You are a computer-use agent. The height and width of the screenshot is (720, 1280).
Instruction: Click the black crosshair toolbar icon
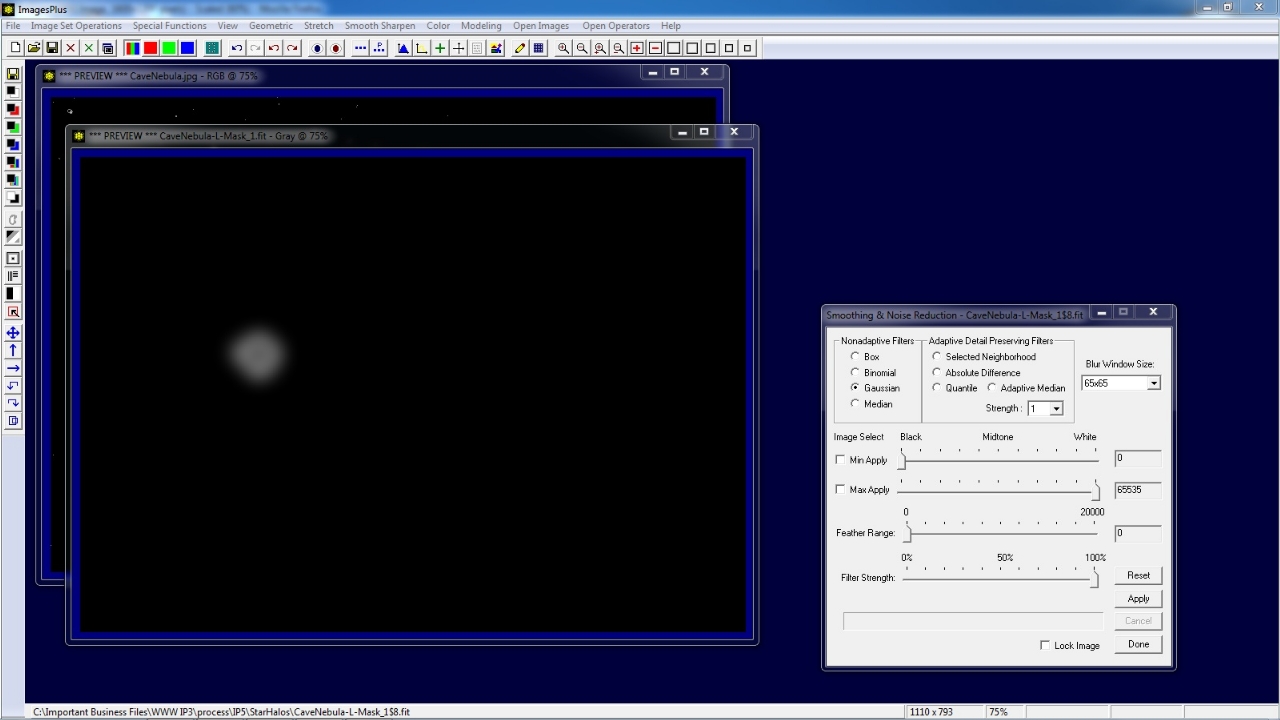point(459,48)
